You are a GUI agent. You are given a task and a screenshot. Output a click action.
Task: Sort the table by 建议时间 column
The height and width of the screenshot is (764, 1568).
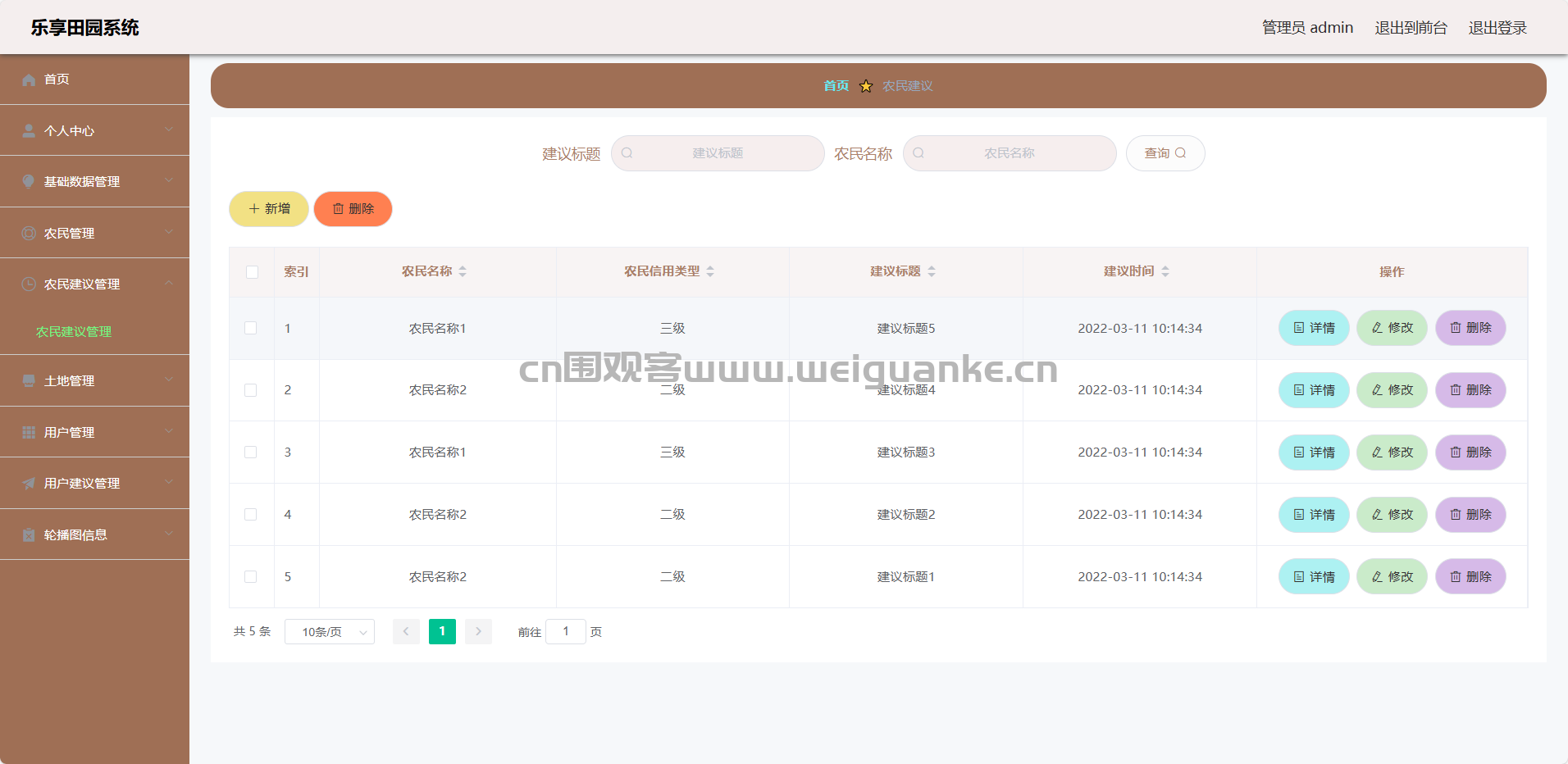pos(1165,271)
